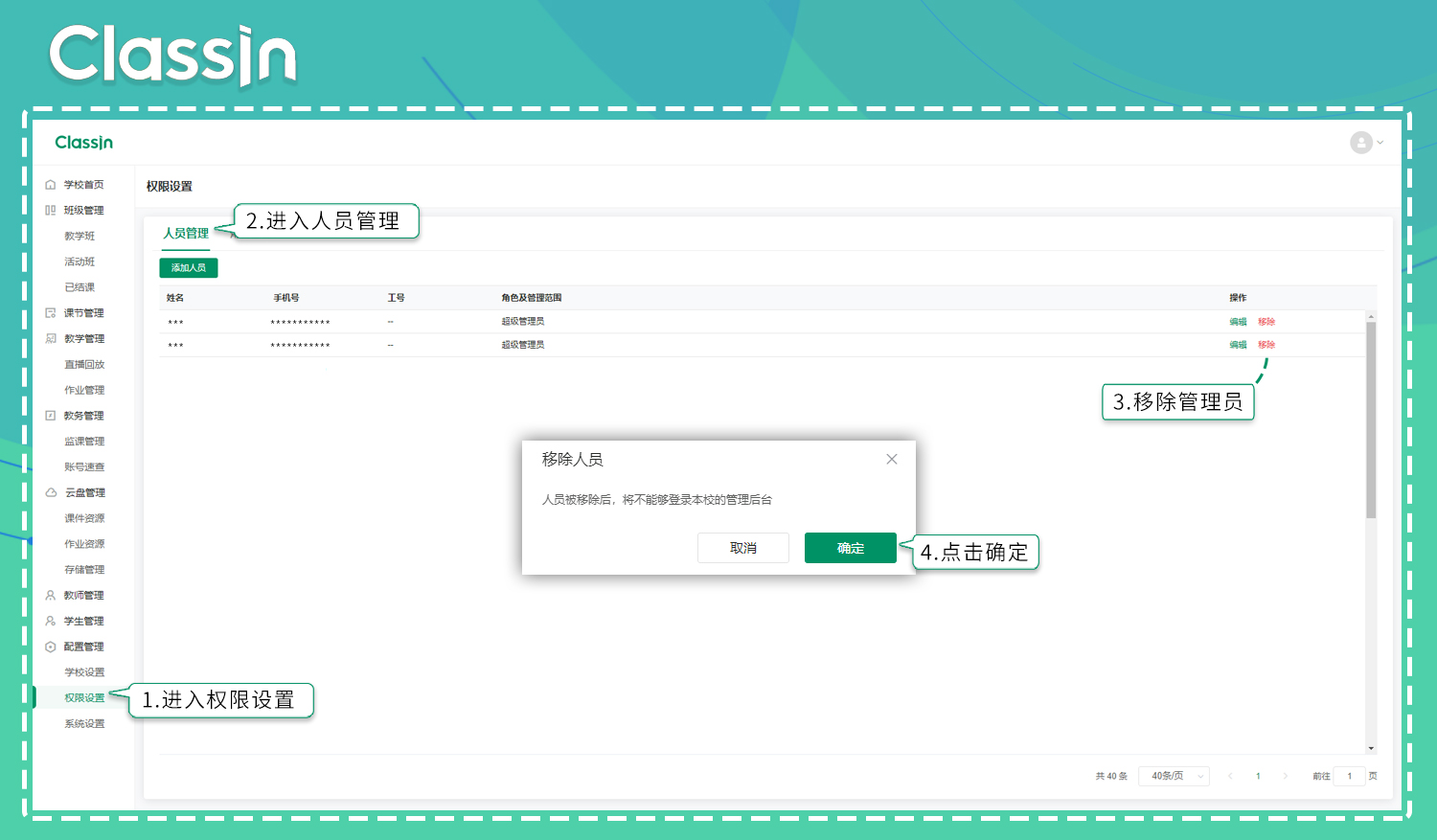Viewport: 1437px width, 840px height.
Task: Click 移除 in the first staff row
Action: [1266, 322]
